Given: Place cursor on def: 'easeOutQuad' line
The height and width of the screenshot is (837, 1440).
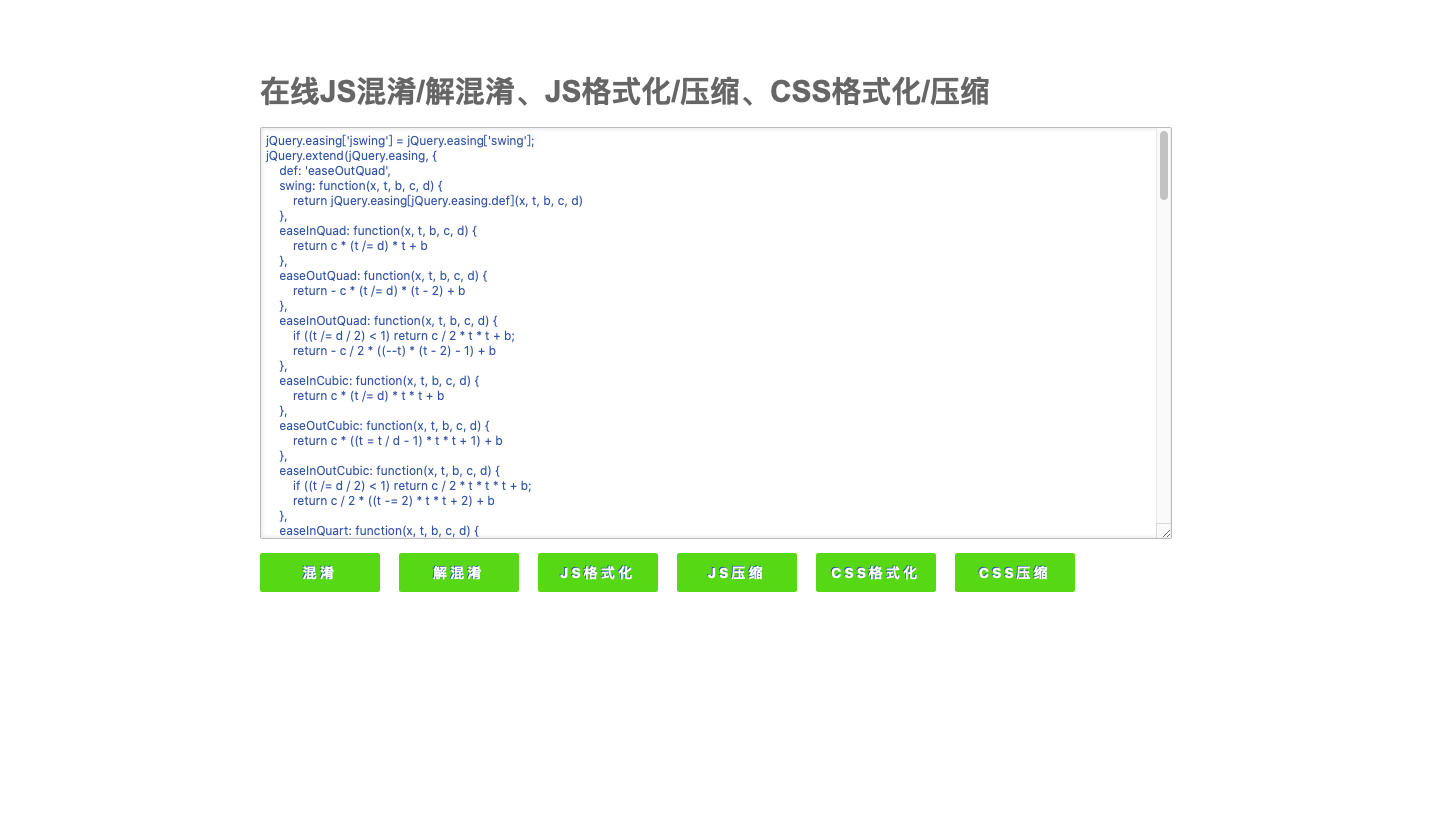Looking at the screenshot, I should click(x=334, y=171).
